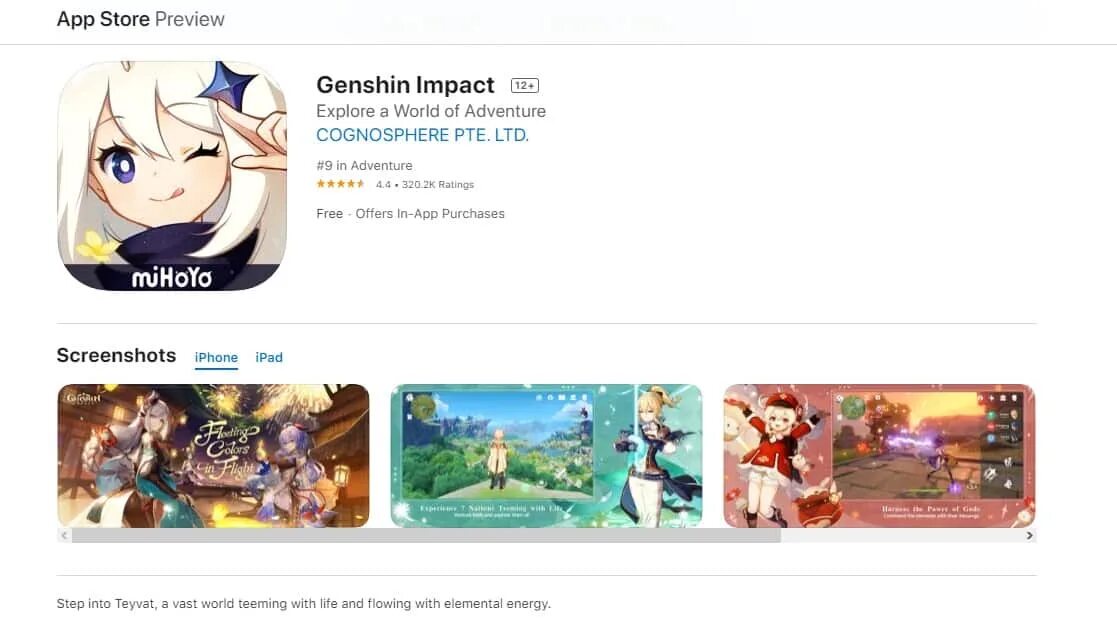Click the left scroll arrow under screenshots
The width and height of the screenshot is (1117, 621).
point(64,536)
